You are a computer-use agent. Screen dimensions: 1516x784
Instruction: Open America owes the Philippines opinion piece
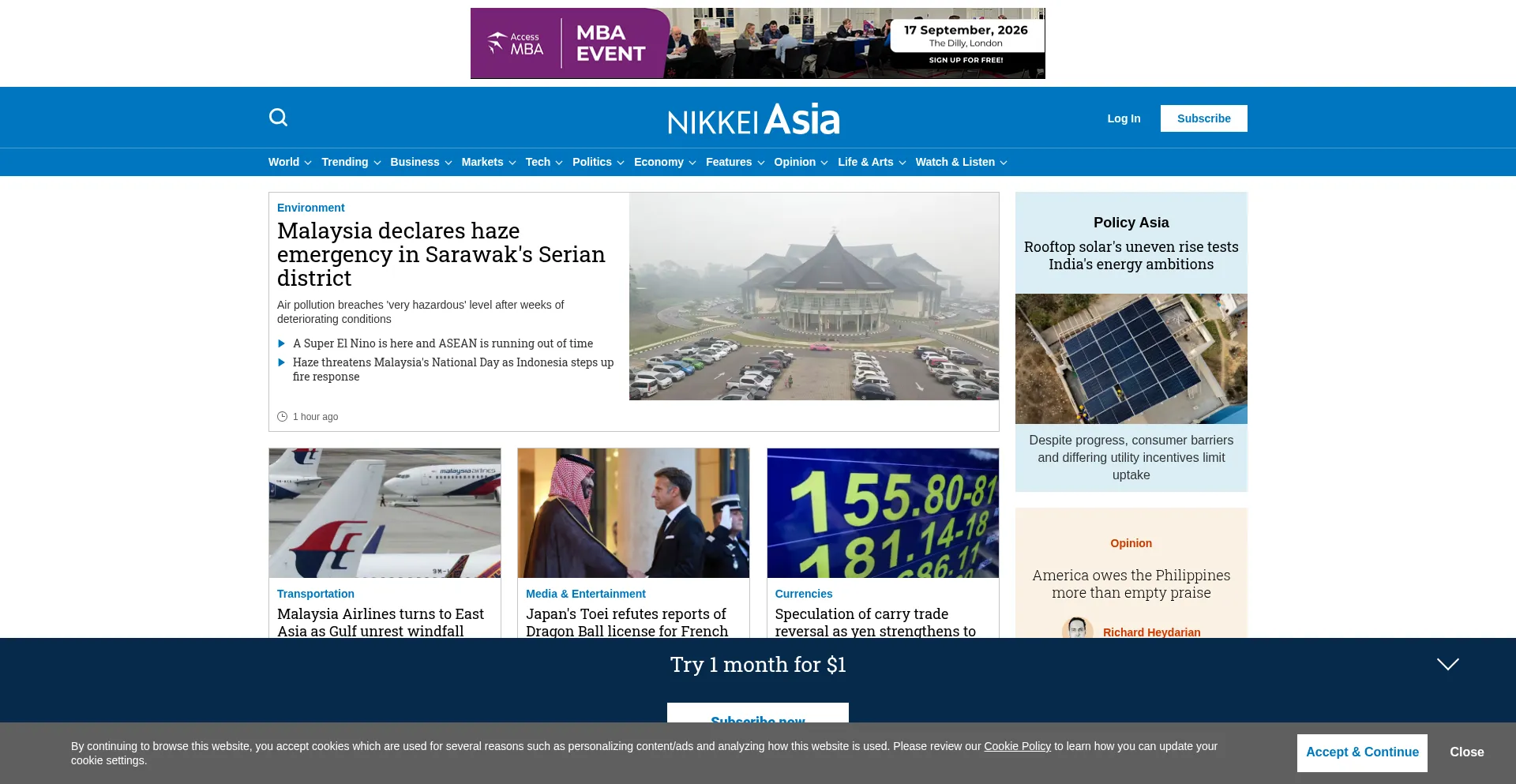click(1131, 584)
